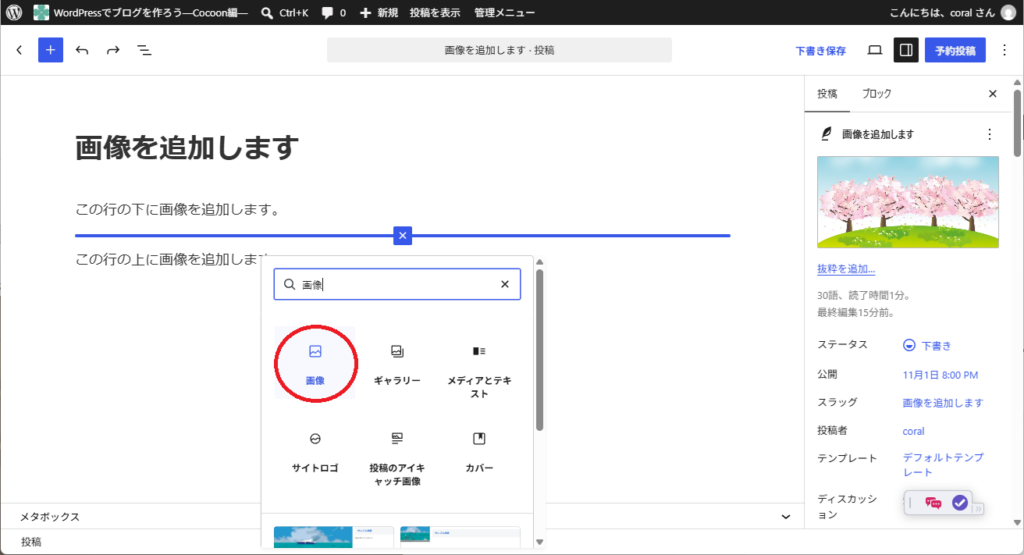The height and width of the screenshot is (555, 1024).
Task: Open post actions three-dot menu
Action: pyautogui.click(x=989, y=134)
